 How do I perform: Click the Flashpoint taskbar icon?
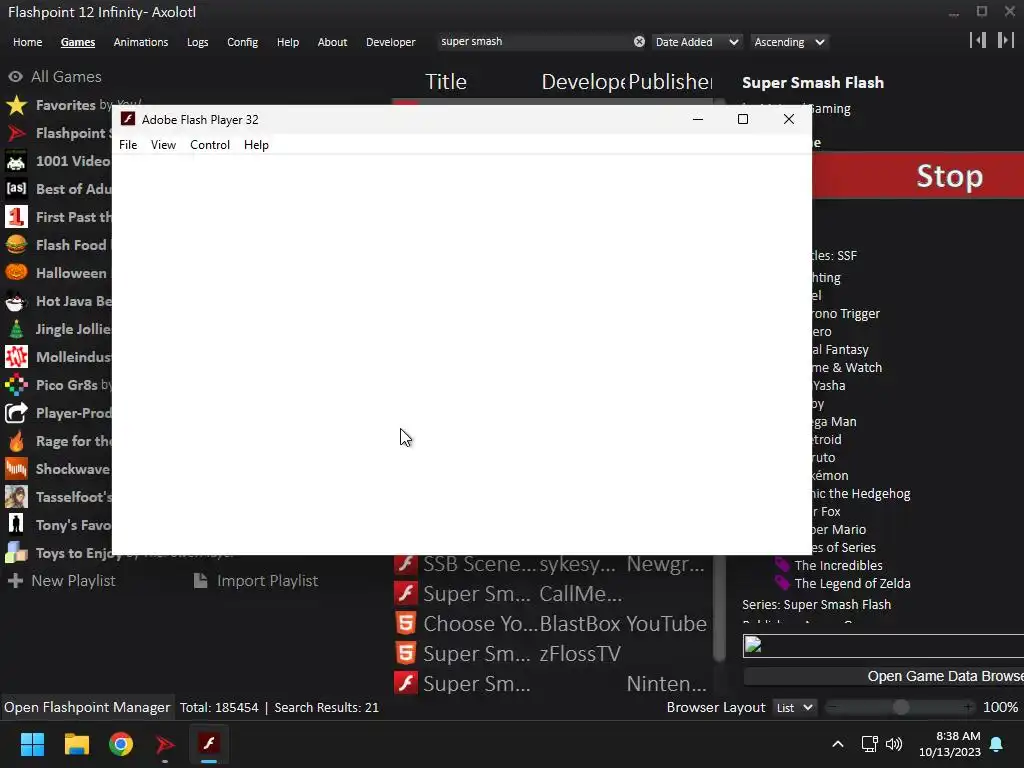(165, 744)
